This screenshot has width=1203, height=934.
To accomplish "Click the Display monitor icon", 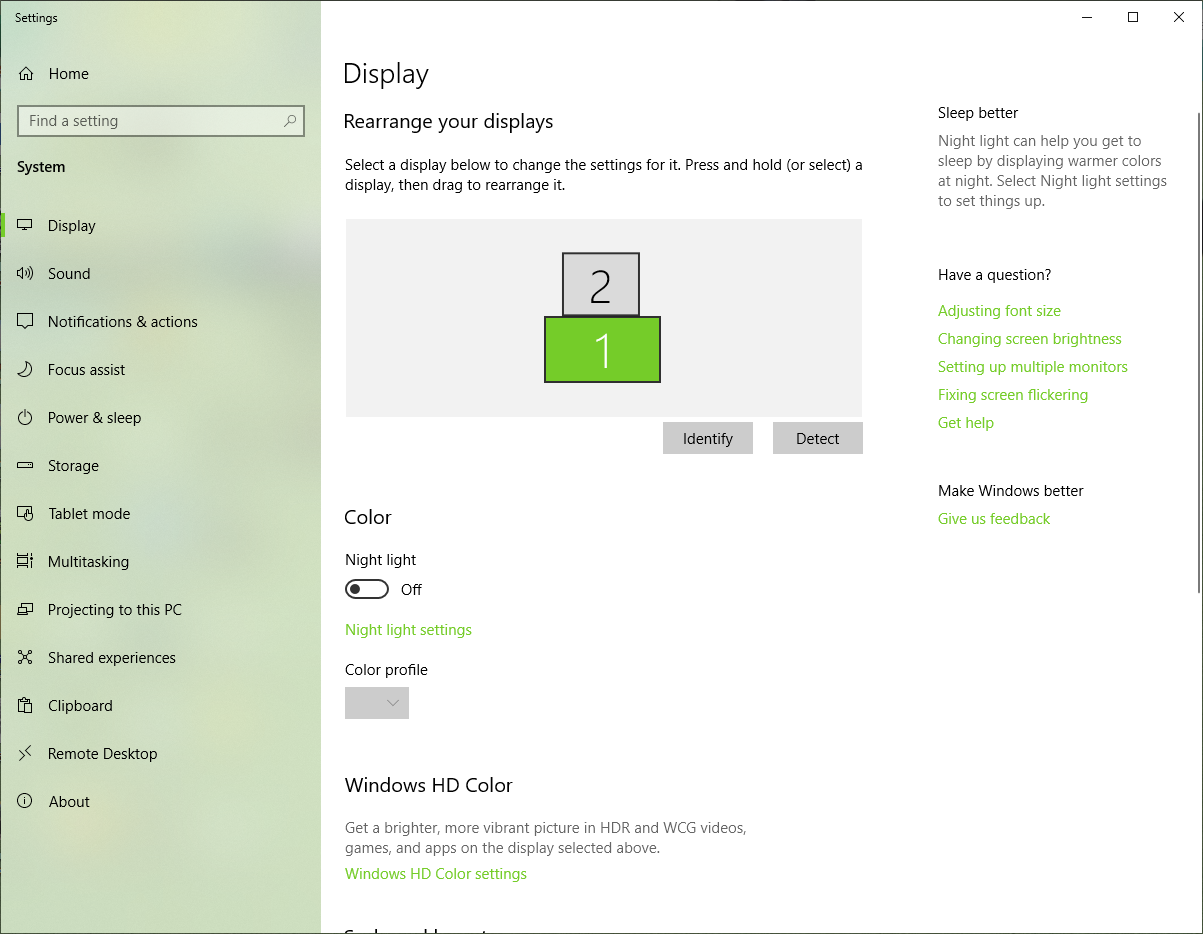I will pyautogui.click(x=26, y=226).
